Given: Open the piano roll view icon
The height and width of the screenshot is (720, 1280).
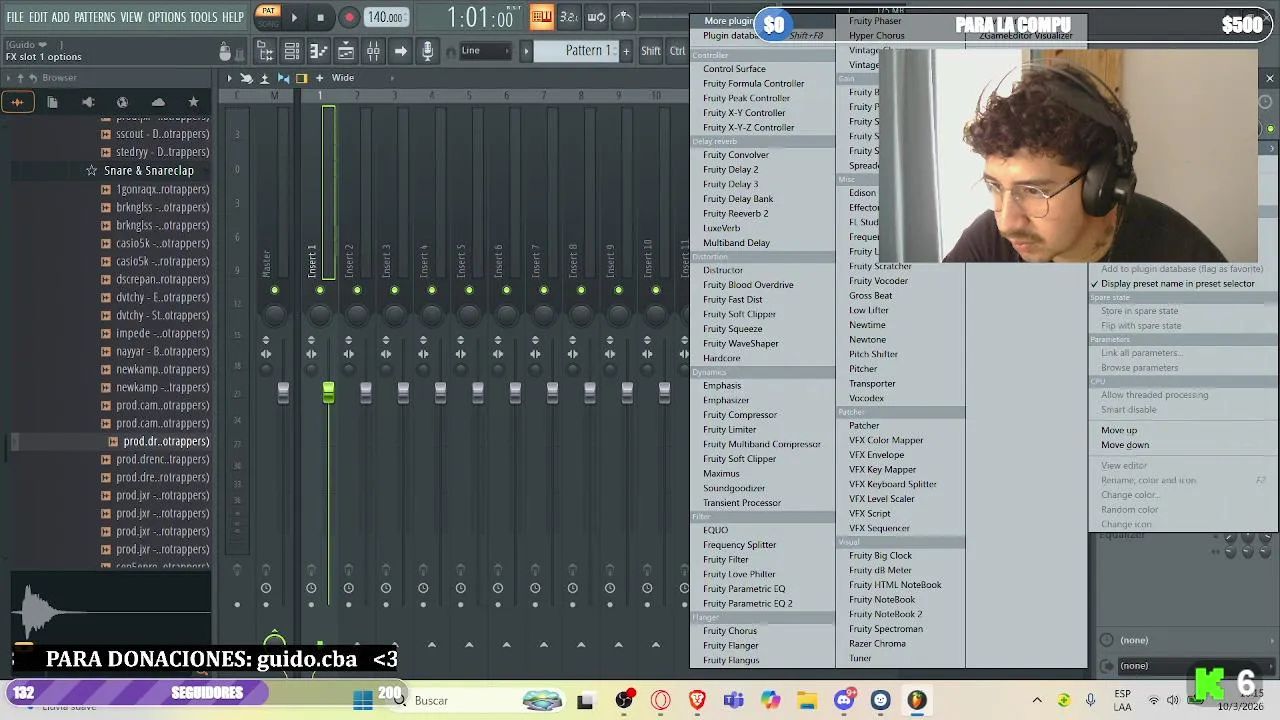Looking at the screenshot, I should click(x=319, y=51).
